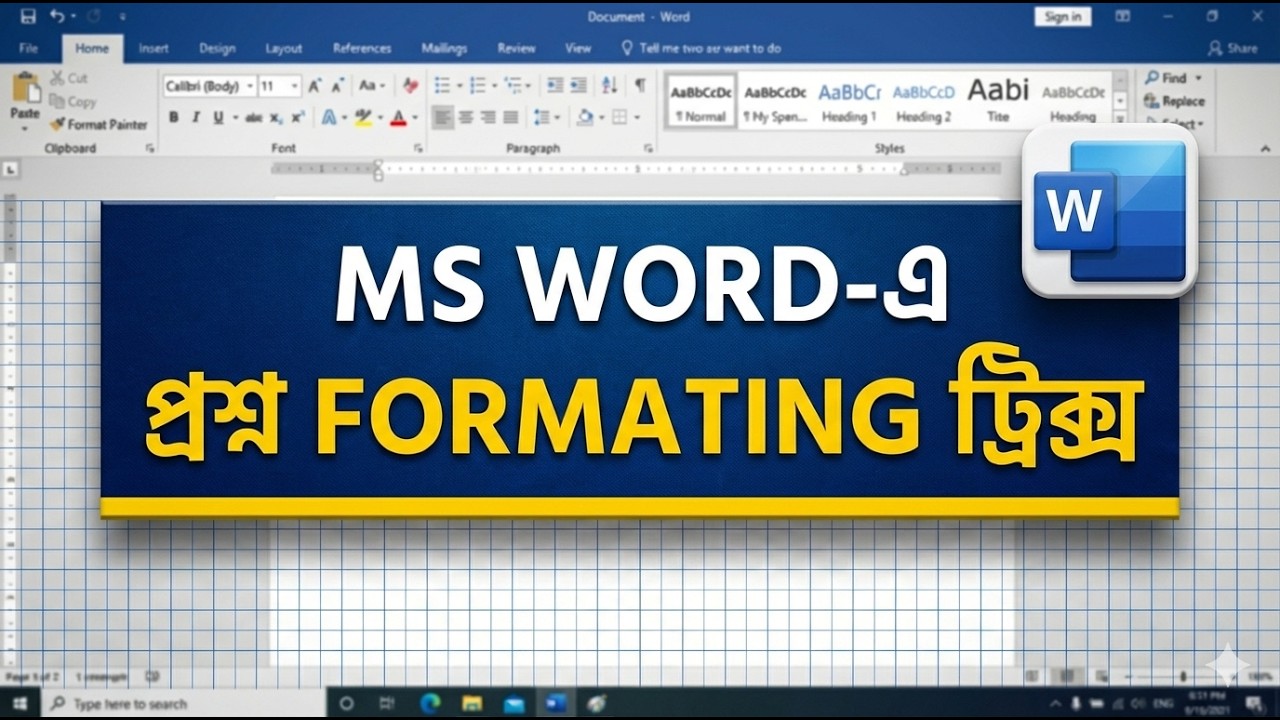The width and height of the screenshot is (1280, 720).
Task: Open line and paragraph spacing options
Action: click(543, 118)
